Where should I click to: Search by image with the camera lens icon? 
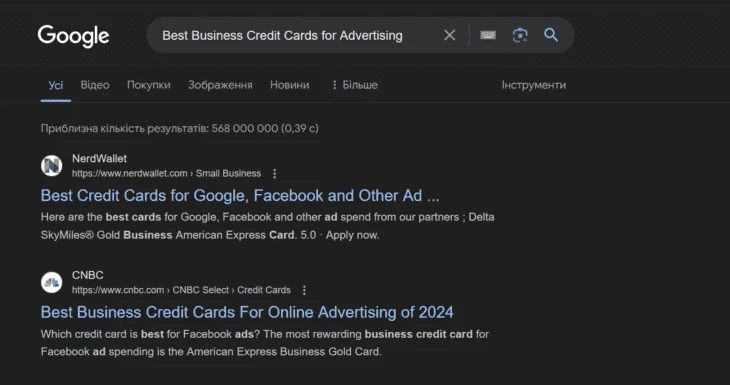tap(520, 35)
